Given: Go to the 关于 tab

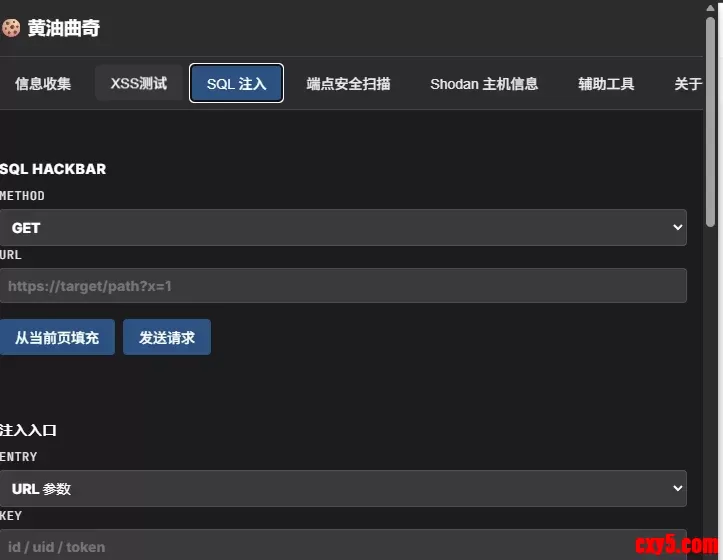Looking at the screenshot, I should 687,84.
